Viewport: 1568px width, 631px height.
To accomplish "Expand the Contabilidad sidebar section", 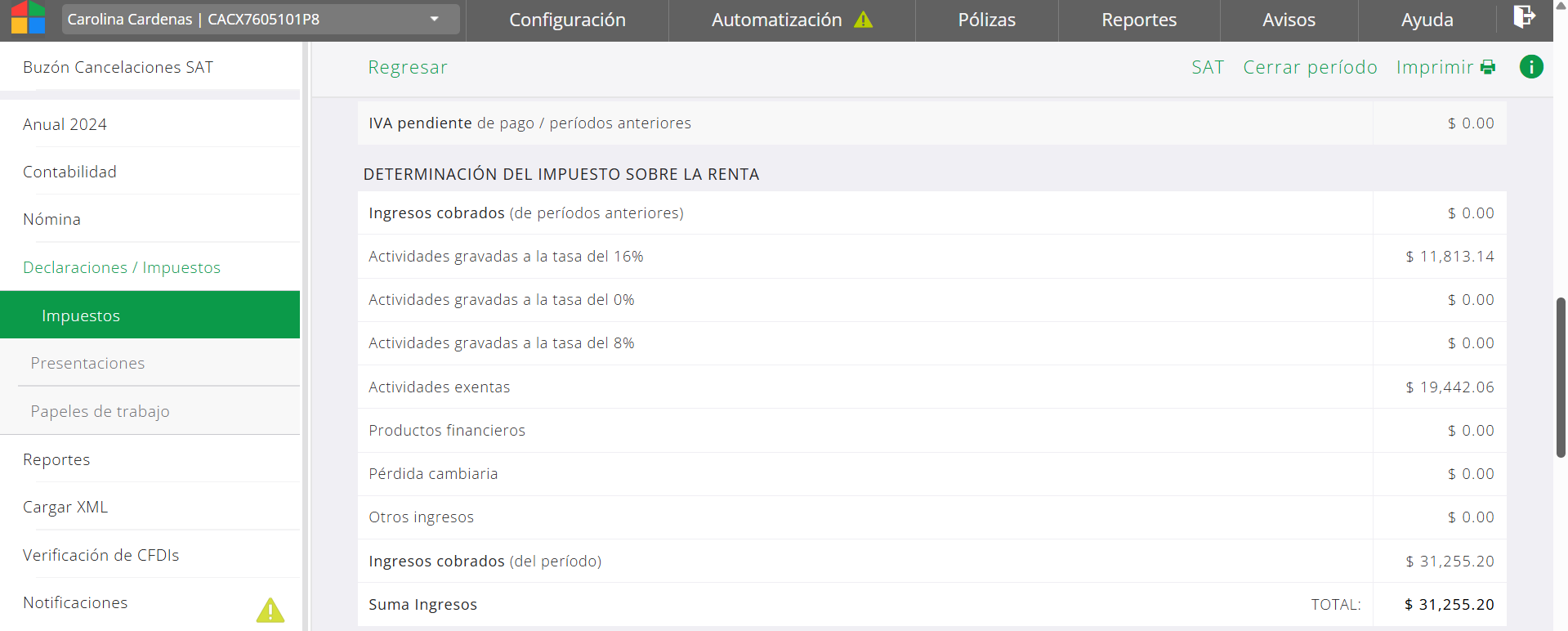I will [69, 172].
